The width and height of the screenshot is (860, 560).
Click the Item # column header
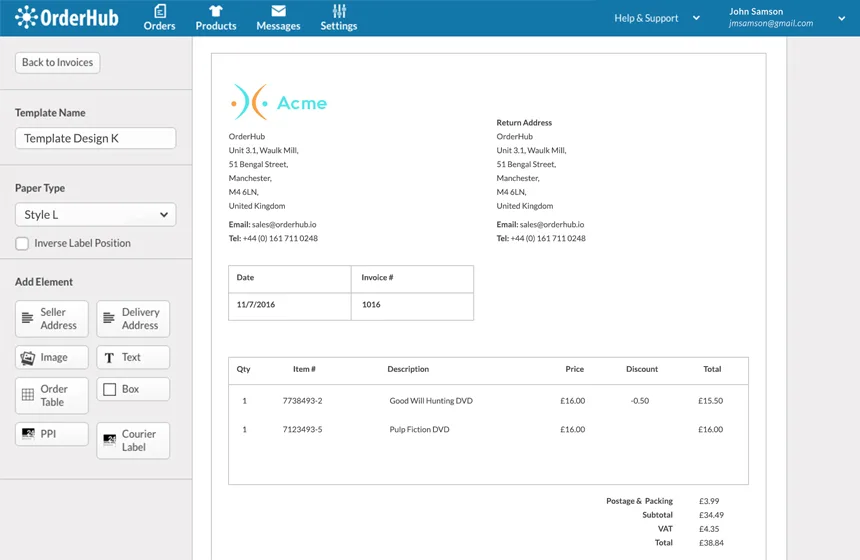pyautogui.click(x=304, y=369)
